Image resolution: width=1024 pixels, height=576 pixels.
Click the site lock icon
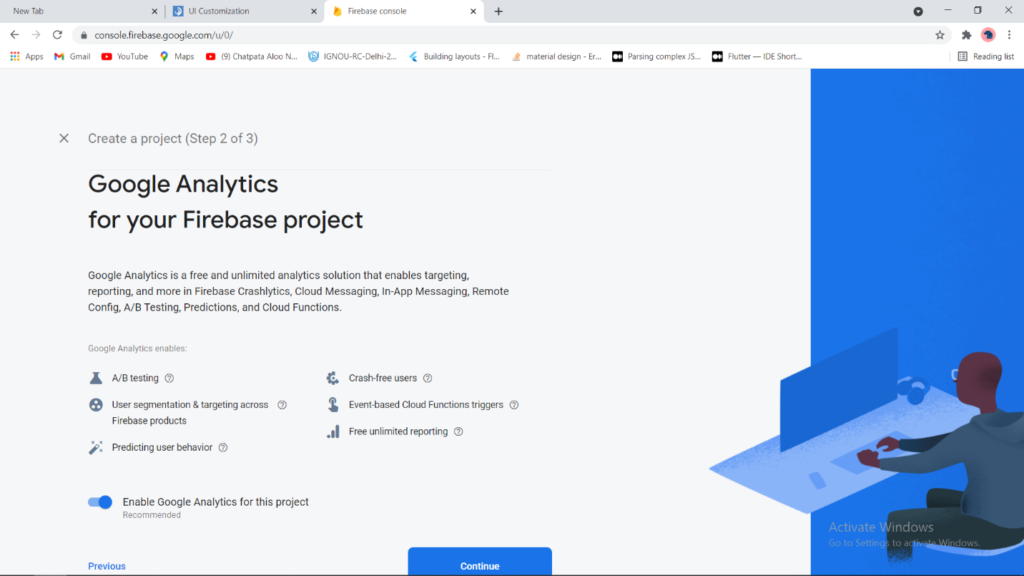(84, 35)
